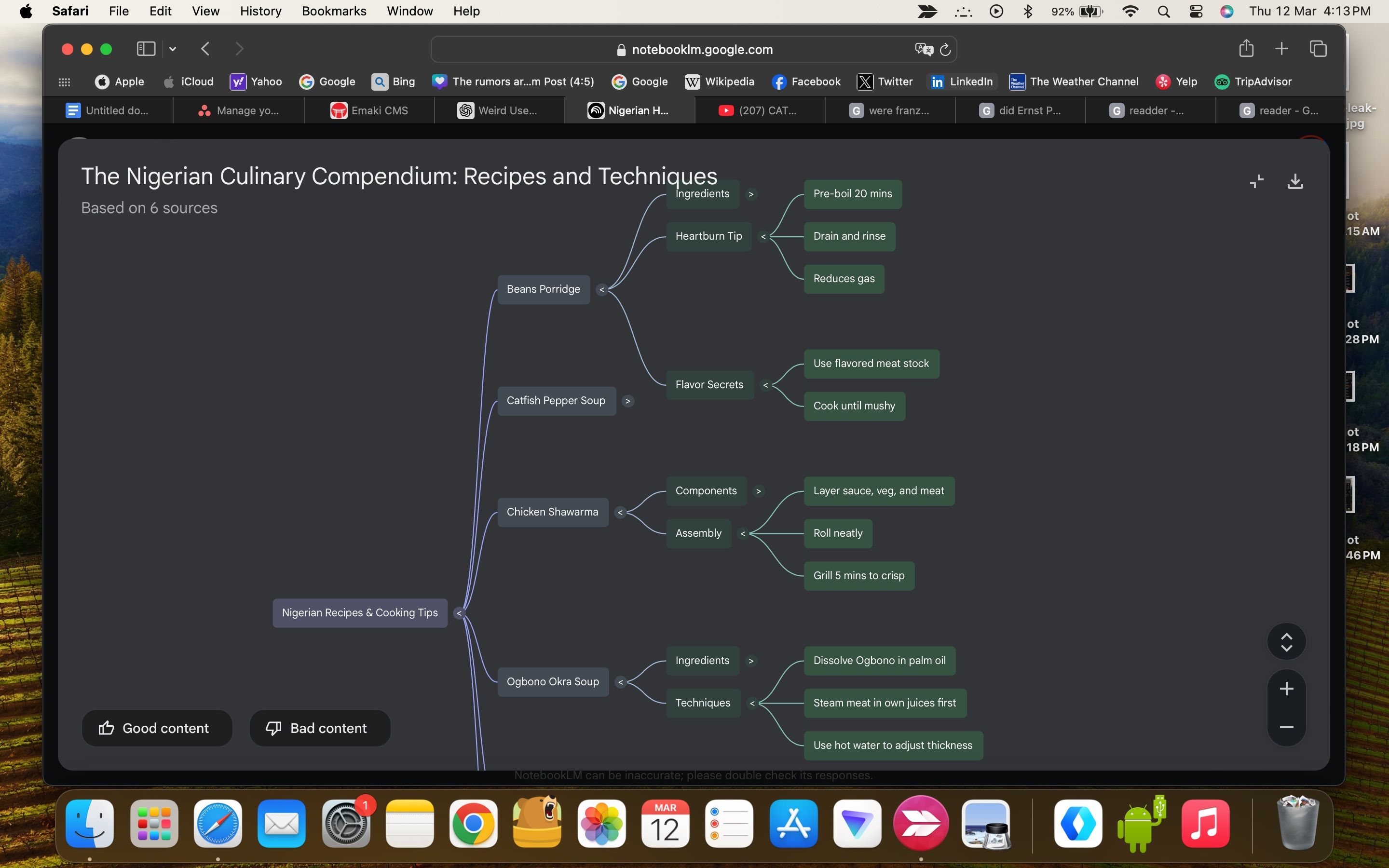Open The Weather Channel bookmark
This screenshot has height=868, width=1389.
click(1073, 81)
